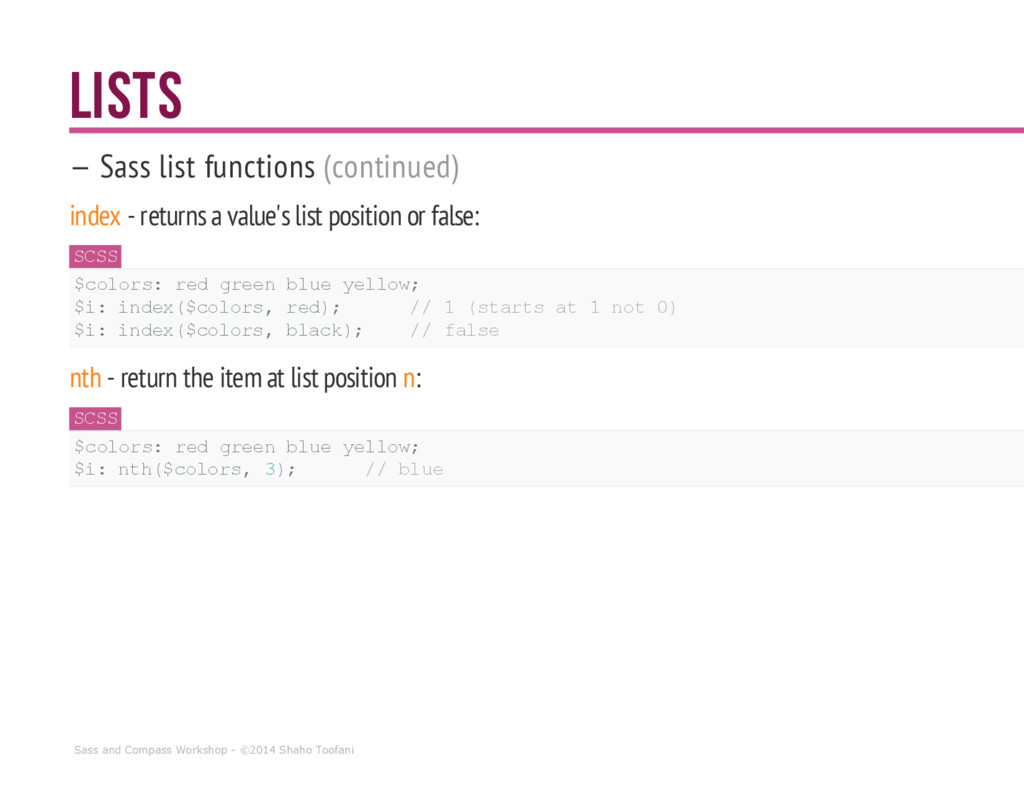Click the '$colors: red green blue yellow;' line in first block
Viewport: 1024px width, 791px height.
[246, 285]
